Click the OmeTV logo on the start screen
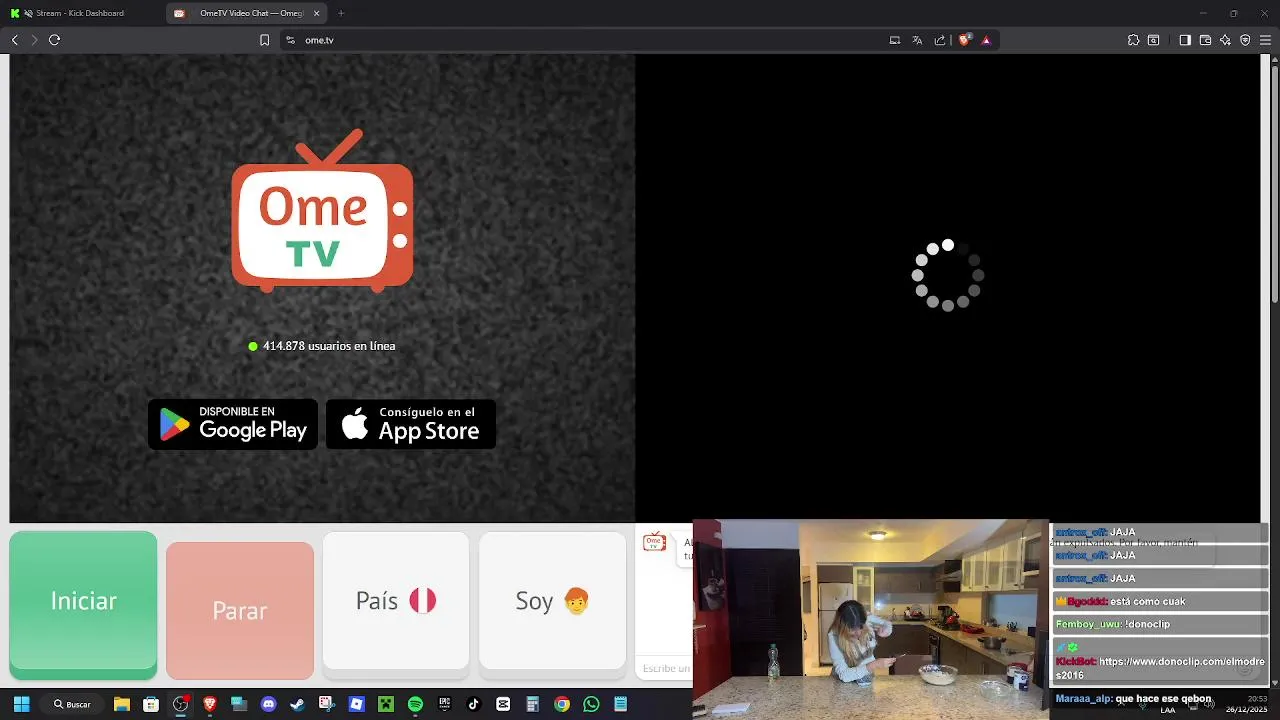The height and width of the screenshot is (720, 1280). pos(322,211)
